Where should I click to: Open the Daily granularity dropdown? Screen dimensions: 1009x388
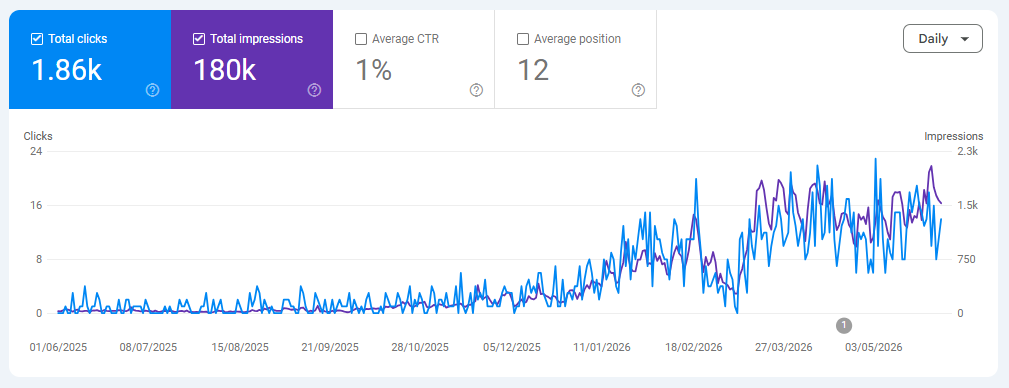(x=943, y=39)
